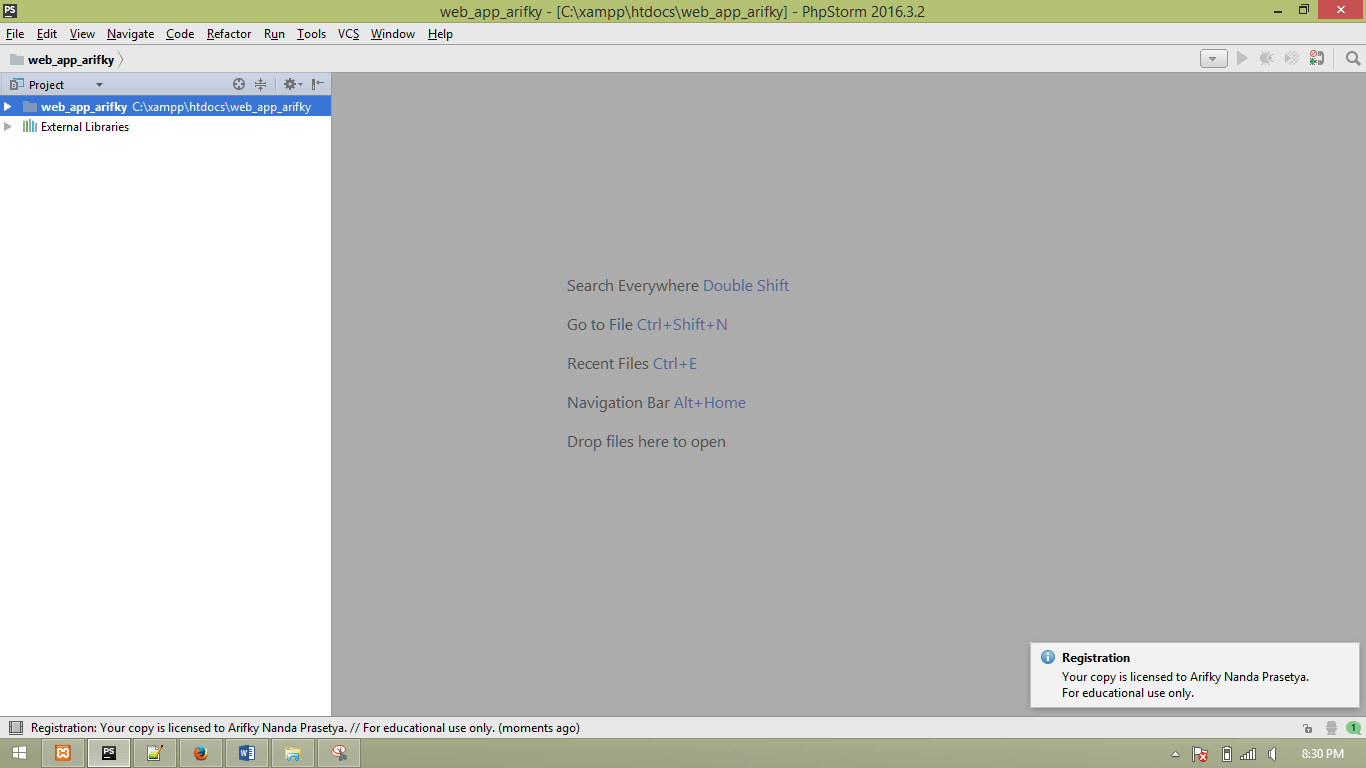Open Project panel gear settings
Image resolution: width=1366 pixels, height=768 pixels.
pos(292,85)
